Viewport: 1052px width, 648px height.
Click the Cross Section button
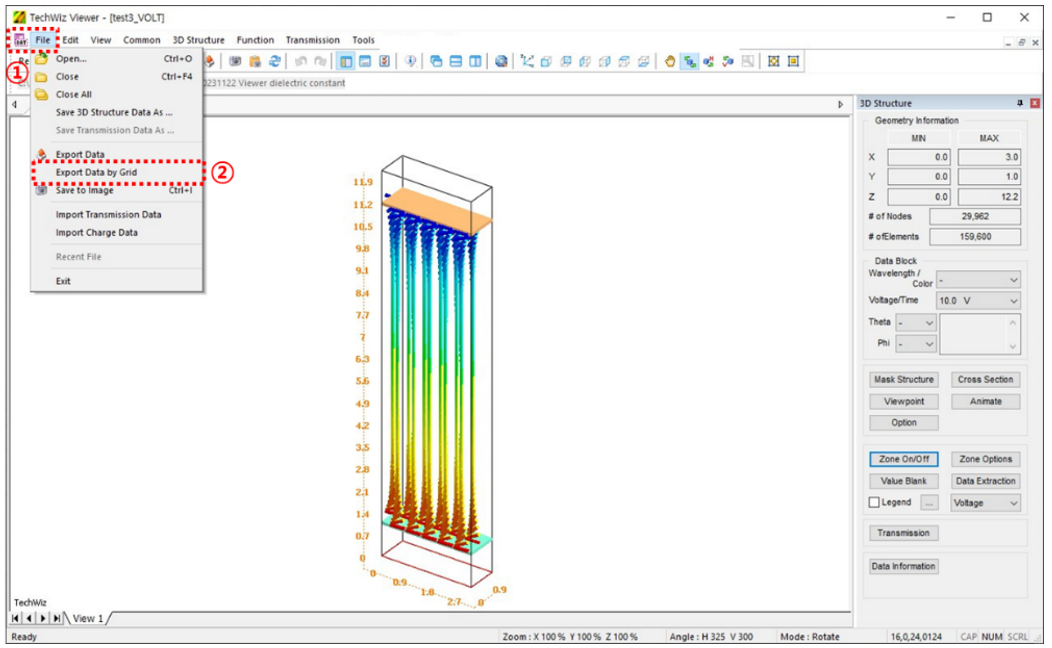tap(984, 380)
